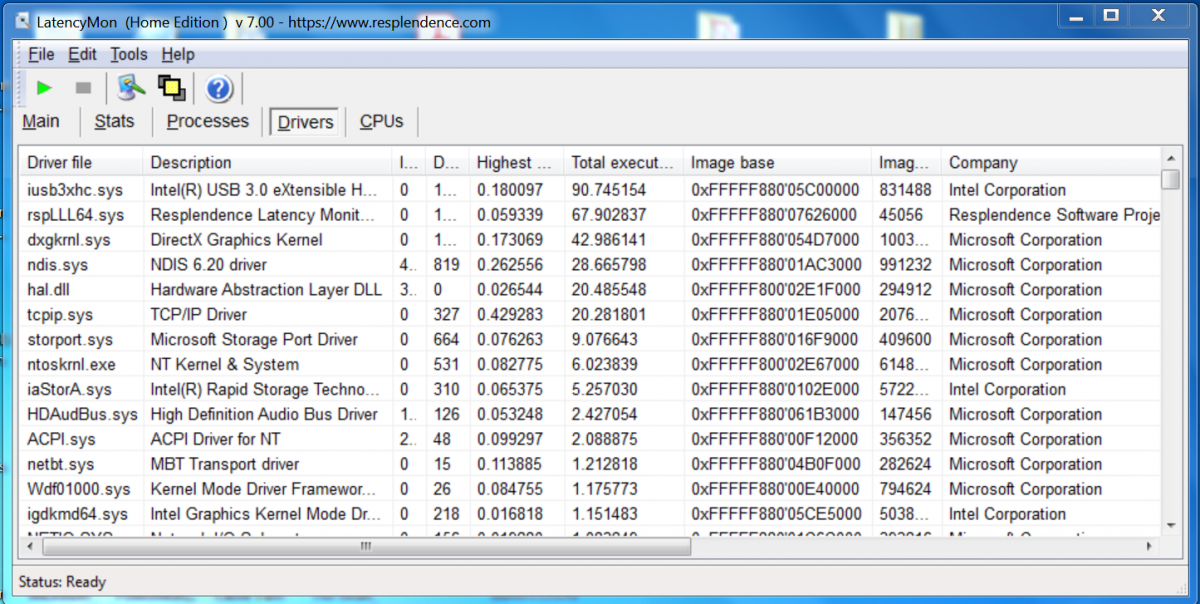Click total execution value 90.745154

(608, 190)
